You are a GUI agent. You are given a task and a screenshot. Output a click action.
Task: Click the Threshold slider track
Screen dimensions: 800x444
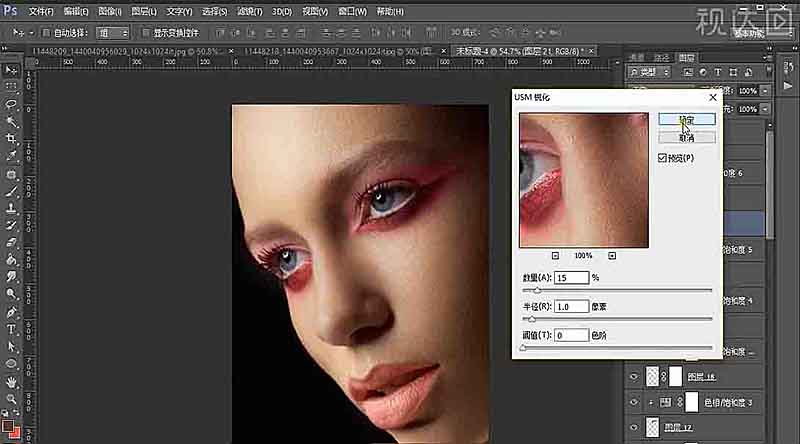617,348
